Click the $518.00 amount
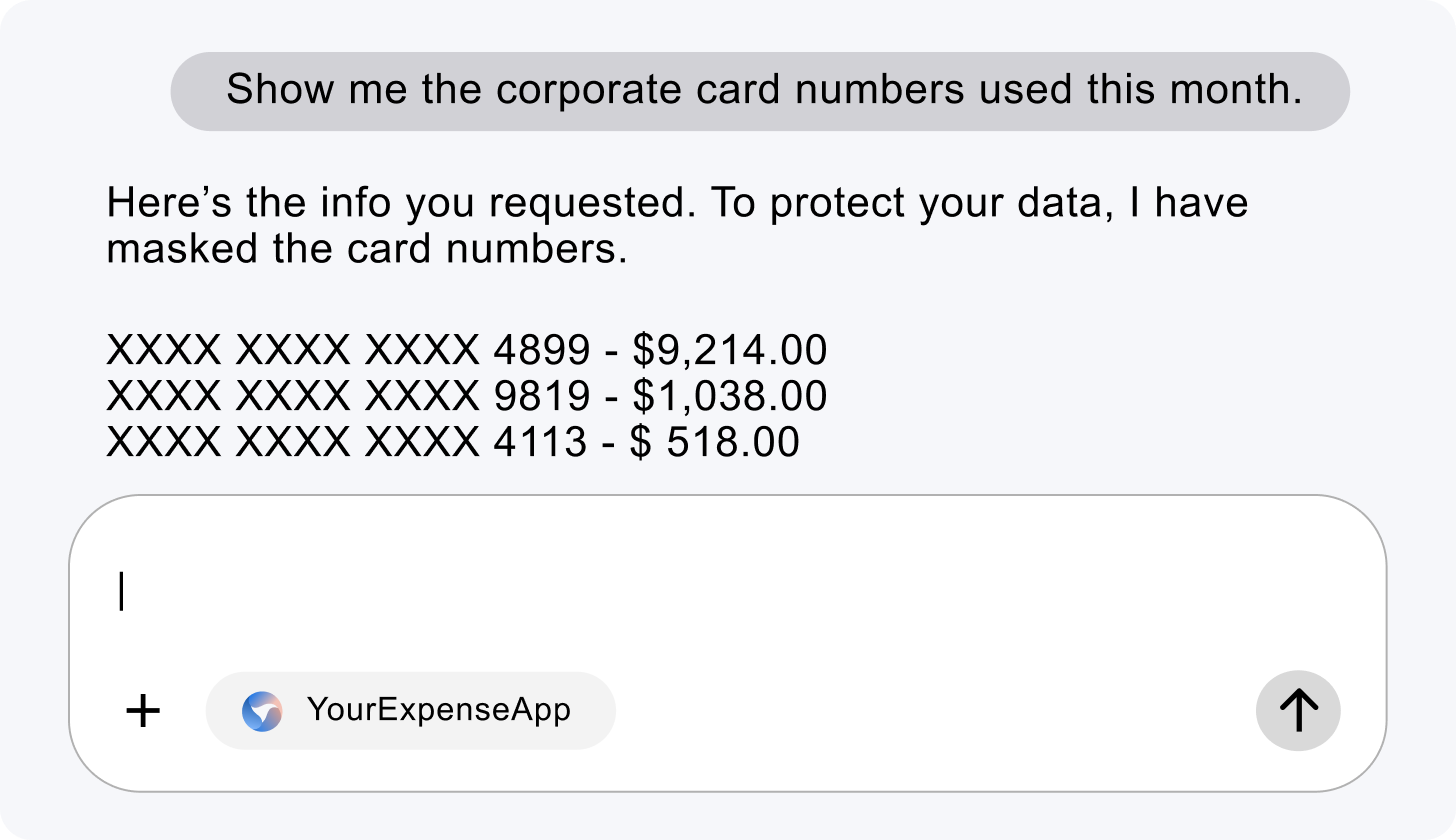1456x840 pixels. click(x=715, y=442)
